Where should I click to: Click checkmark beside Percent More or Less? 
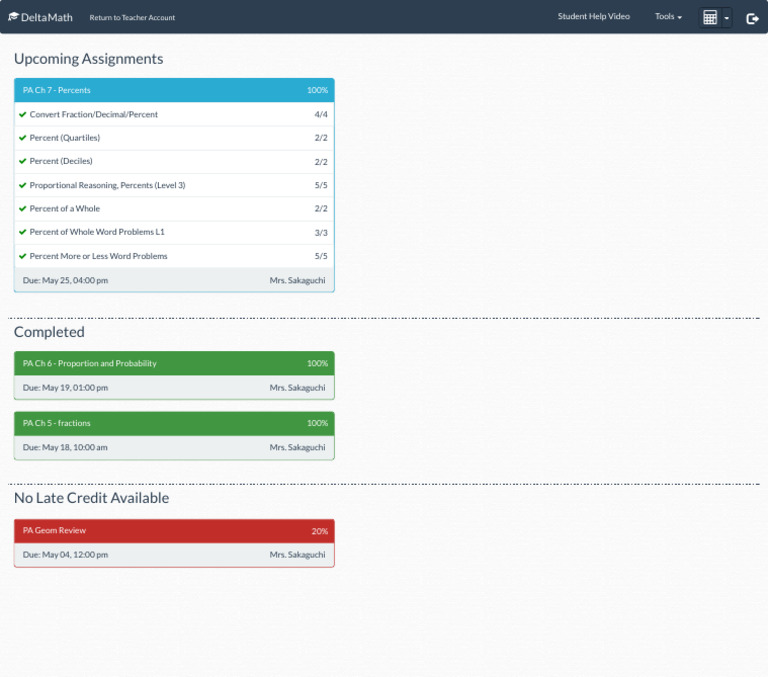(x=22, y=256)
